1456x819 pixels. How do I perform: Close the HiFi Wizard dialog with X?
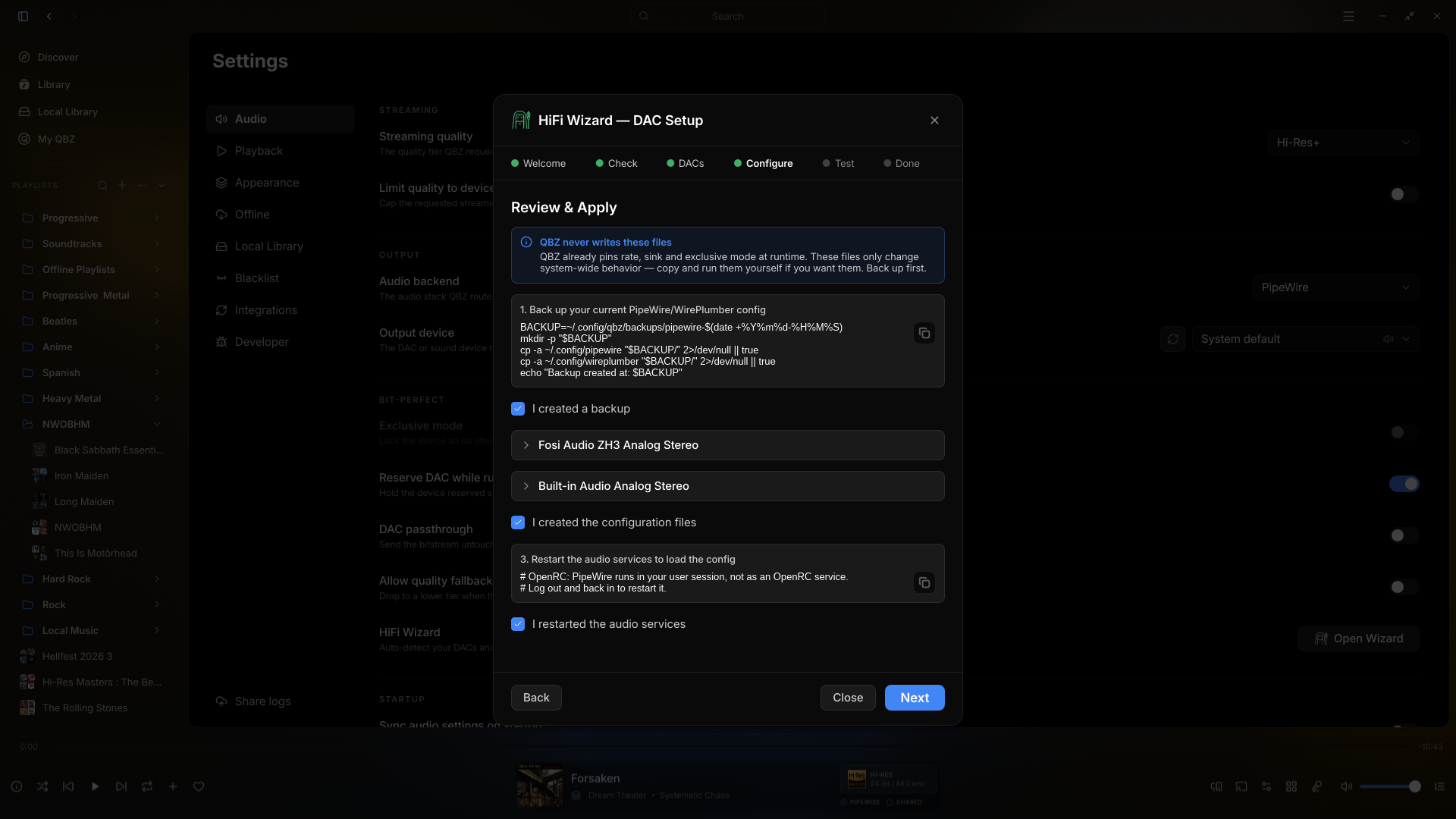(x=934, y=121)
